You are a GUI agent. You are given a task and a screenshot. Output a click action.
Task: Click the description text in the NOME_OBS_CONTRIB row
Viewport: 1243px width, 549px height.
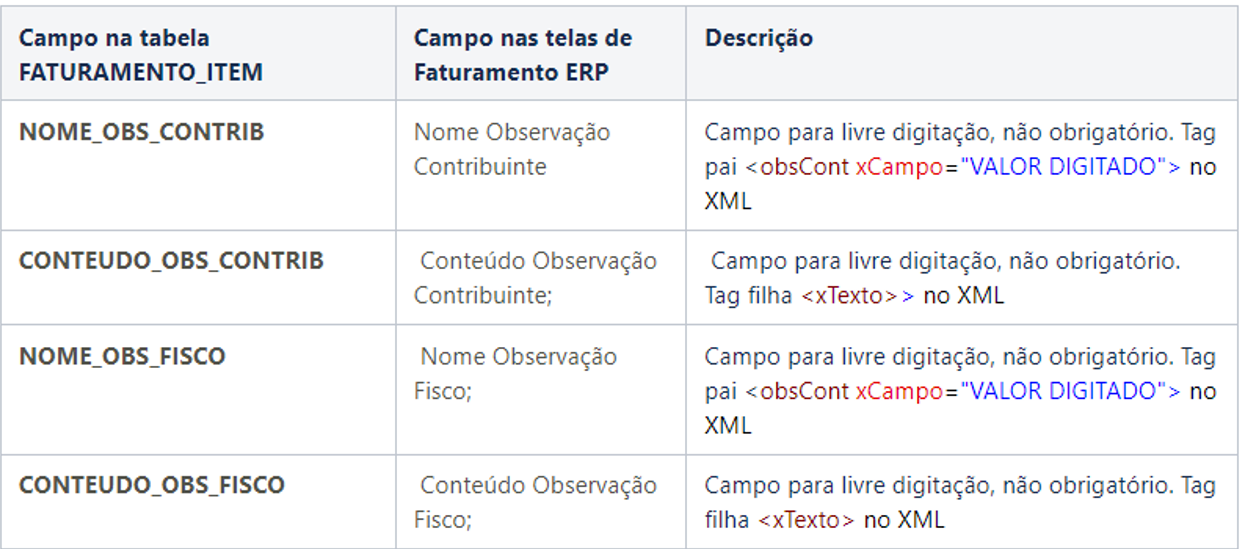960,132
